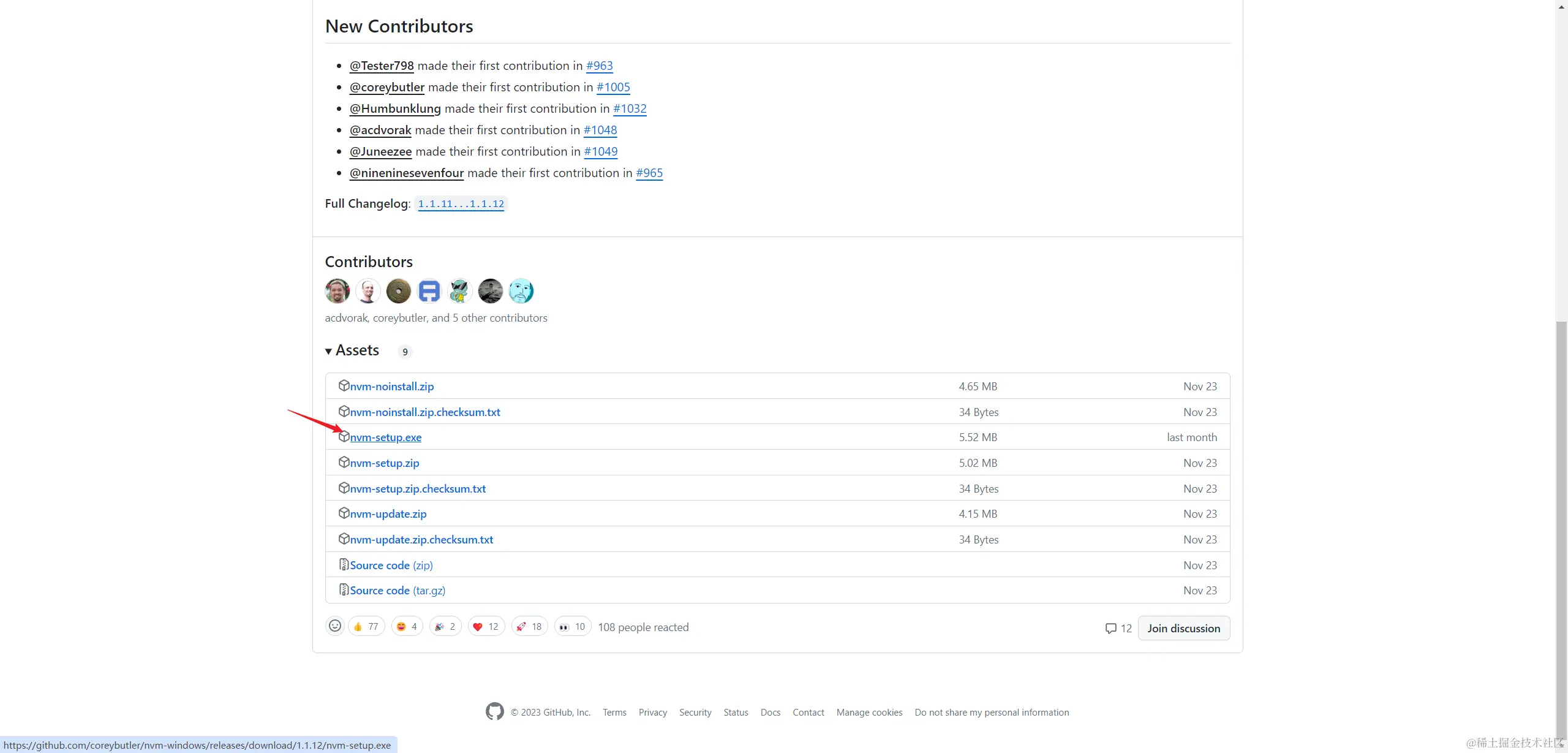Open the add reaction smiley picker
Screen dimensions: 1568x753
[x=335, y=626]
